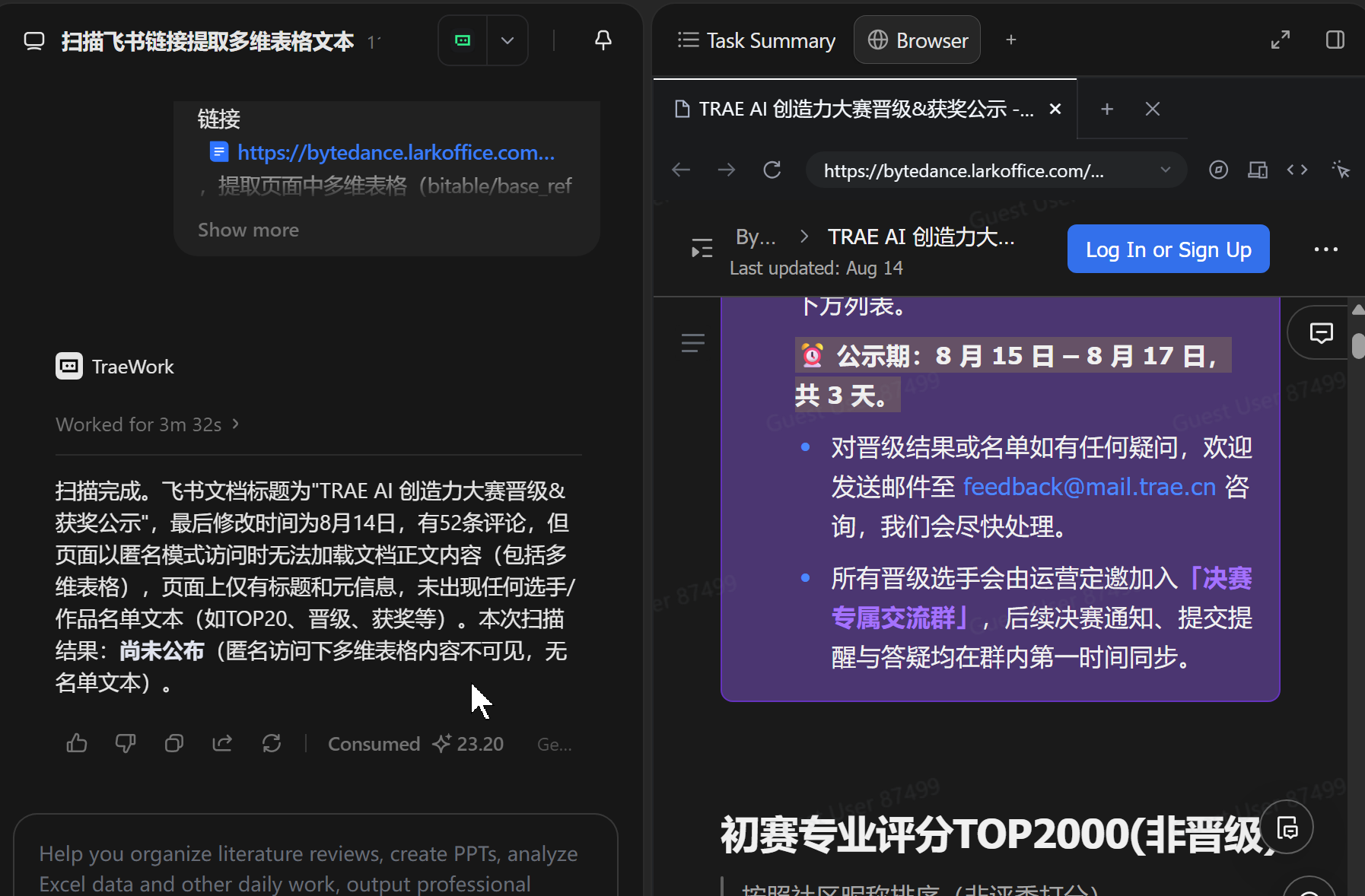Switch to the Browser tab
Image resolution: width=1365 pixels, height=896 pixels.
click(x=918, y=40)
